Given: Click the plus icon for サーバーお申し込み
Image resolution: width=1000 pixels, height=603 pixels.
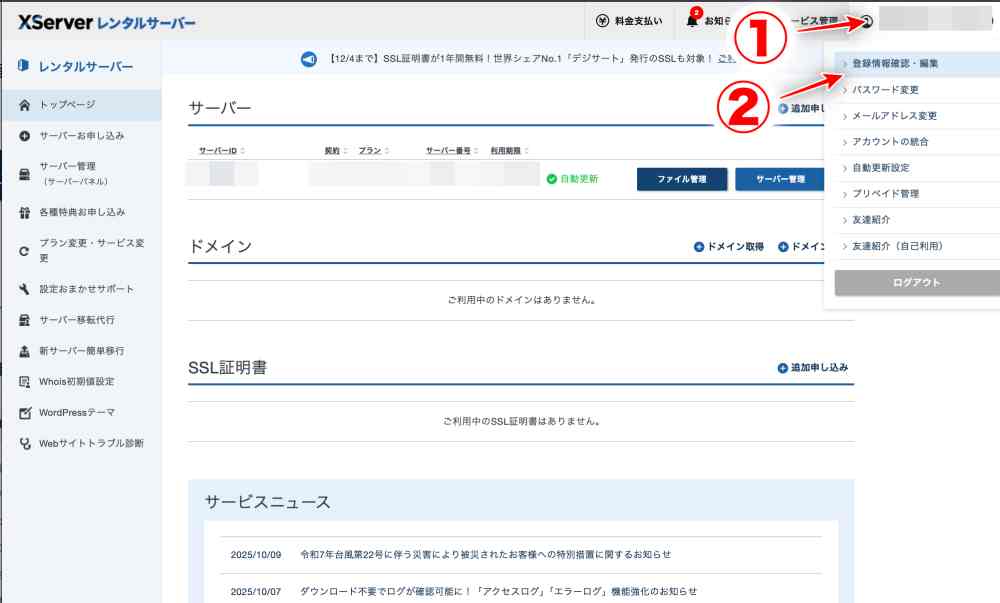Looking at the screenshot, I should [25, 136].
